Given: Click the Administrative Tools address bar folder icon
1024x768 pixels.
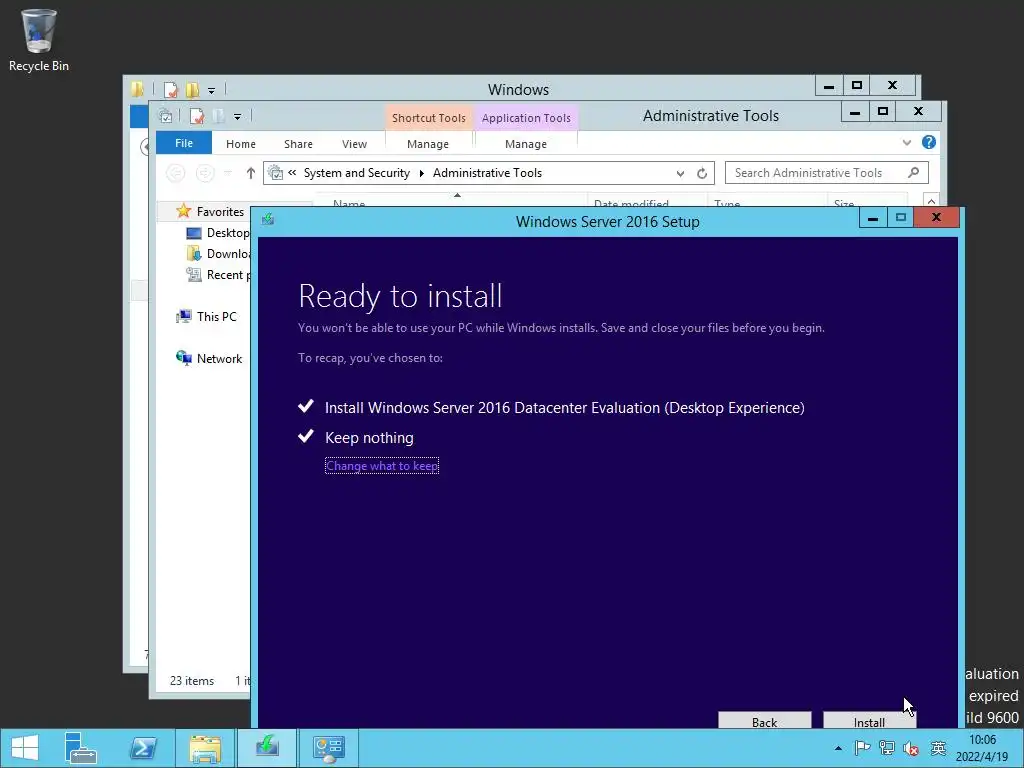Looking at the screenshot, I should pyautogui.click(x=276, y=173).
